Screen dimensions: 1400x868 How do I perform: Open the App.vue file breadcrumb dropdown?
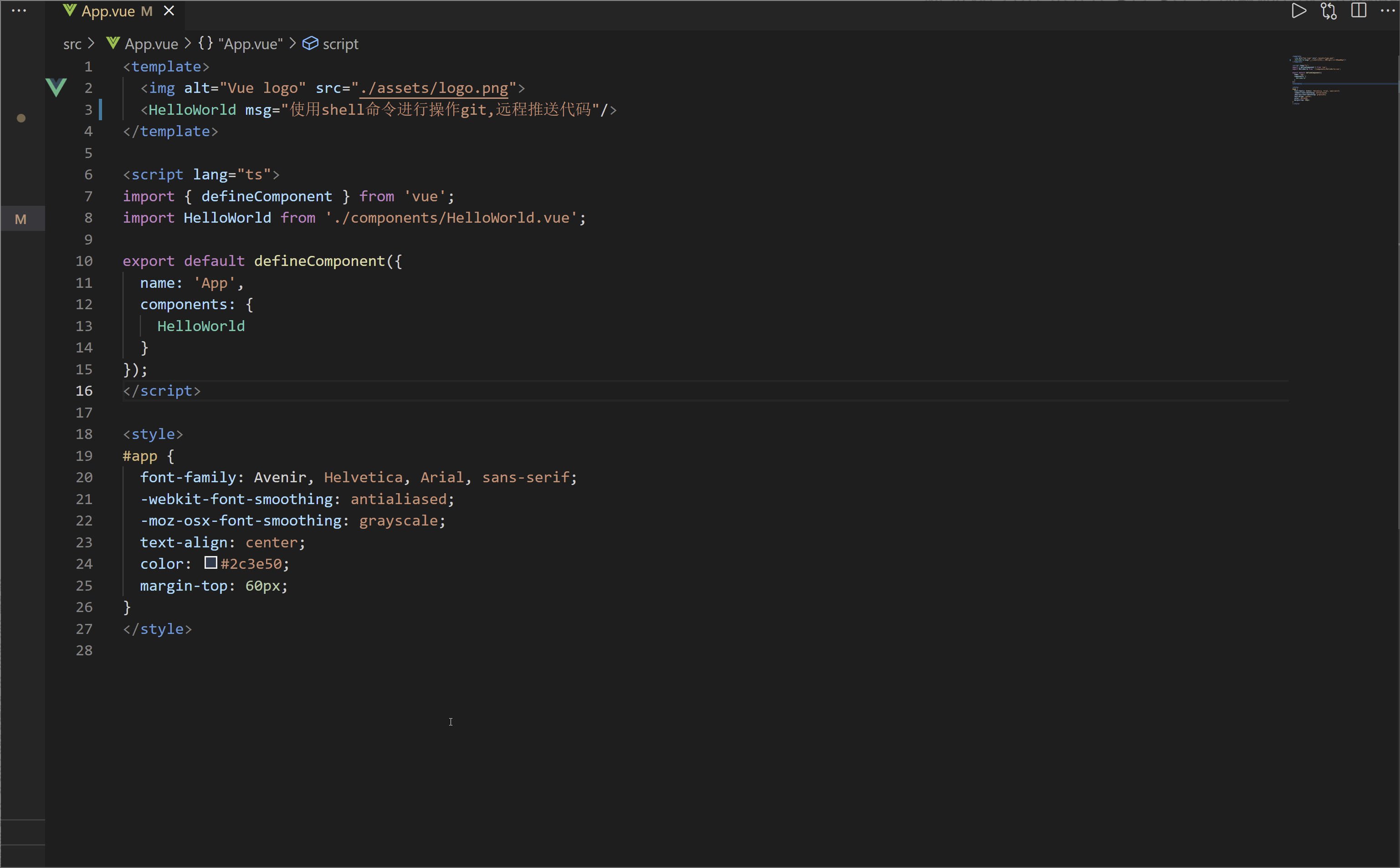tap(151, 44)
